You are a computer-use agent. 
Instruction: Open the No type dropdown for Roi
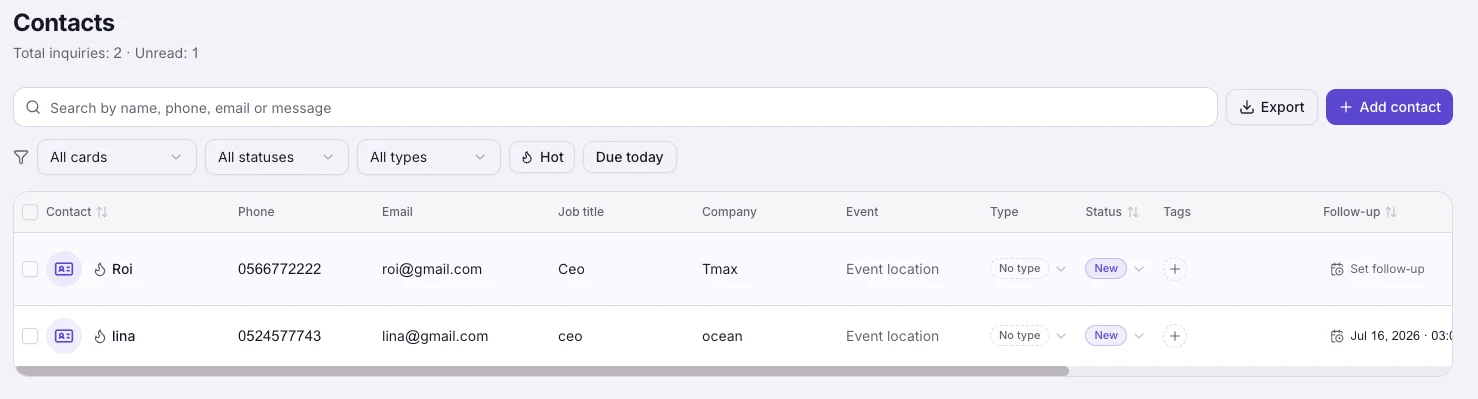[x=1028, y=269]
